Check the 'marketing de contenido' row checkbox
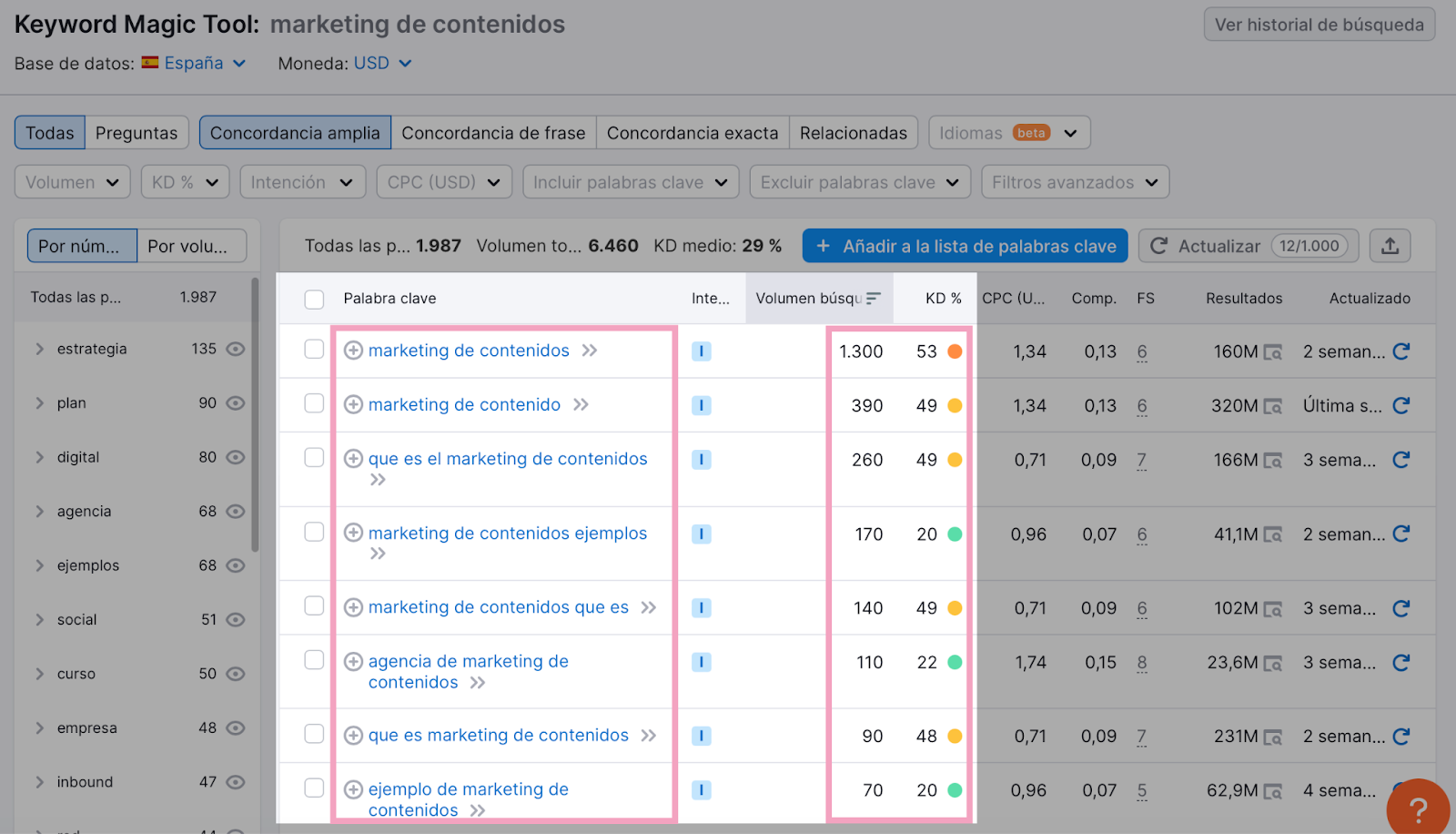1456x834 pixels. click(x=314, y=402)
